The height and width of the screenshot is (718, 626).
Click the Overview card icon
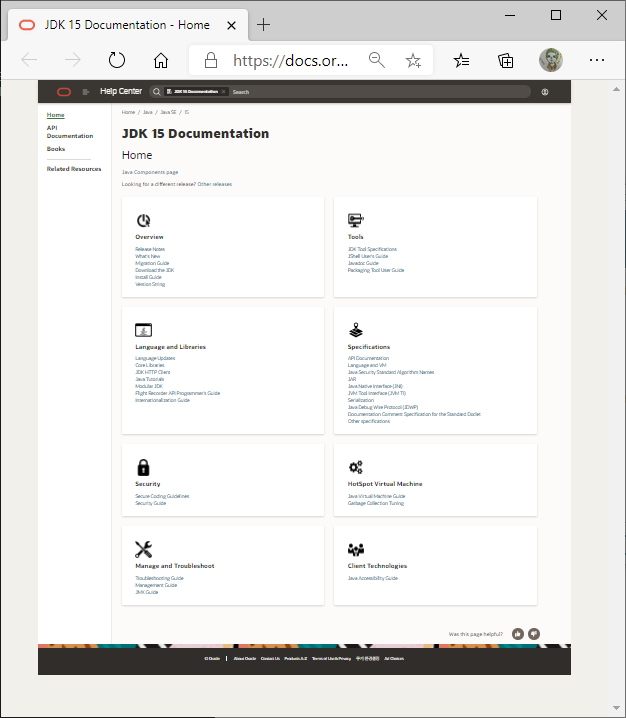pos(143,221)
